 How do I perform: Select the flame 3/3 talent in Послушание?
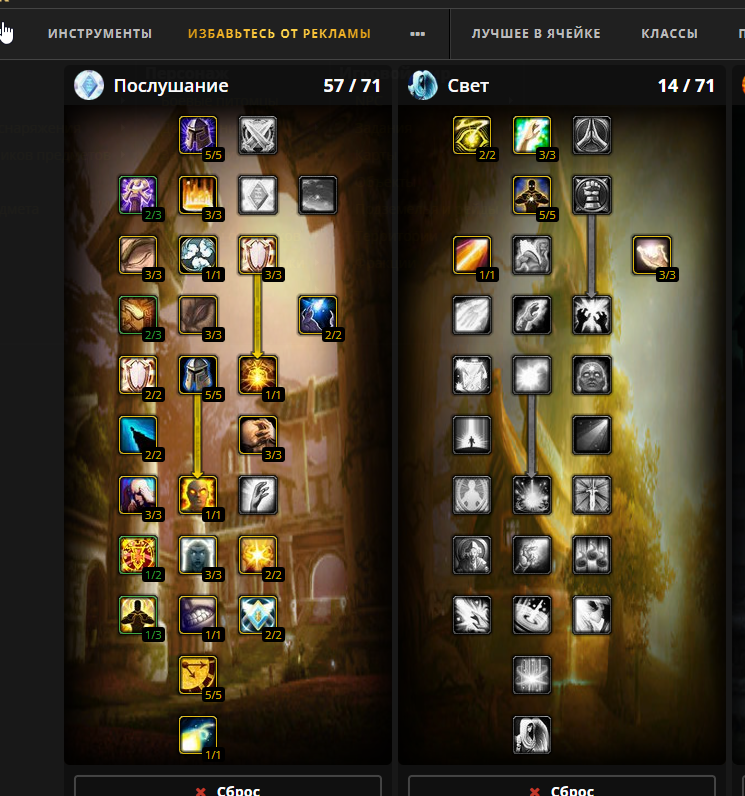(x=198, y=195)
